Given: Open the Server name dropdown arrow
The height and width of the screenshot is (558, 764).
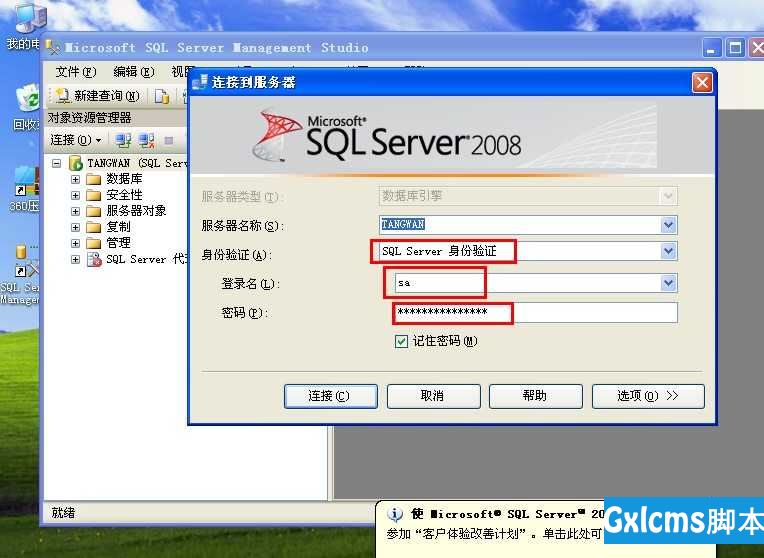Looking at the screenshot, I should click(668, 225).
